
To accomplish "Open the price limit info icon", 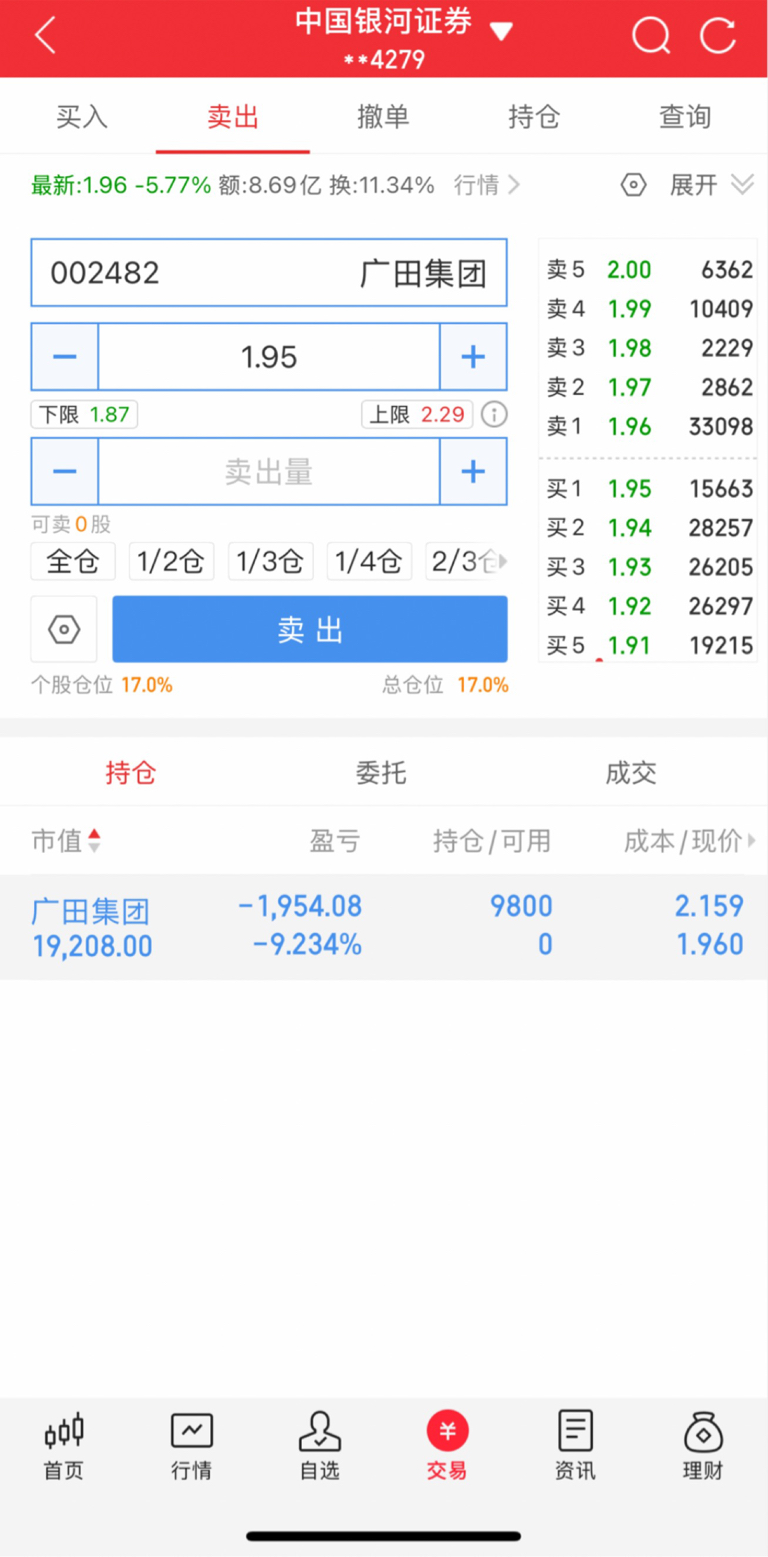I will pyautogui.click(x=494, y=415).
